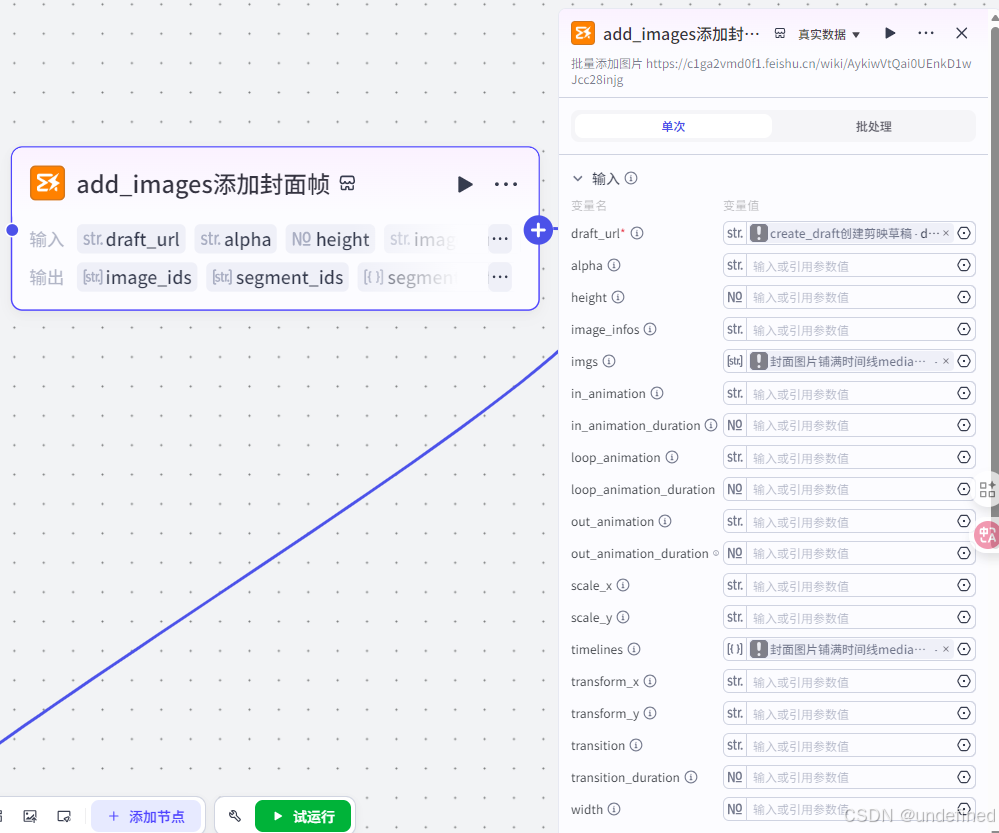Show info tooltip for out_animation
Image resolution: width=999 pixels, height=833 pixels.
coord(665,521)
